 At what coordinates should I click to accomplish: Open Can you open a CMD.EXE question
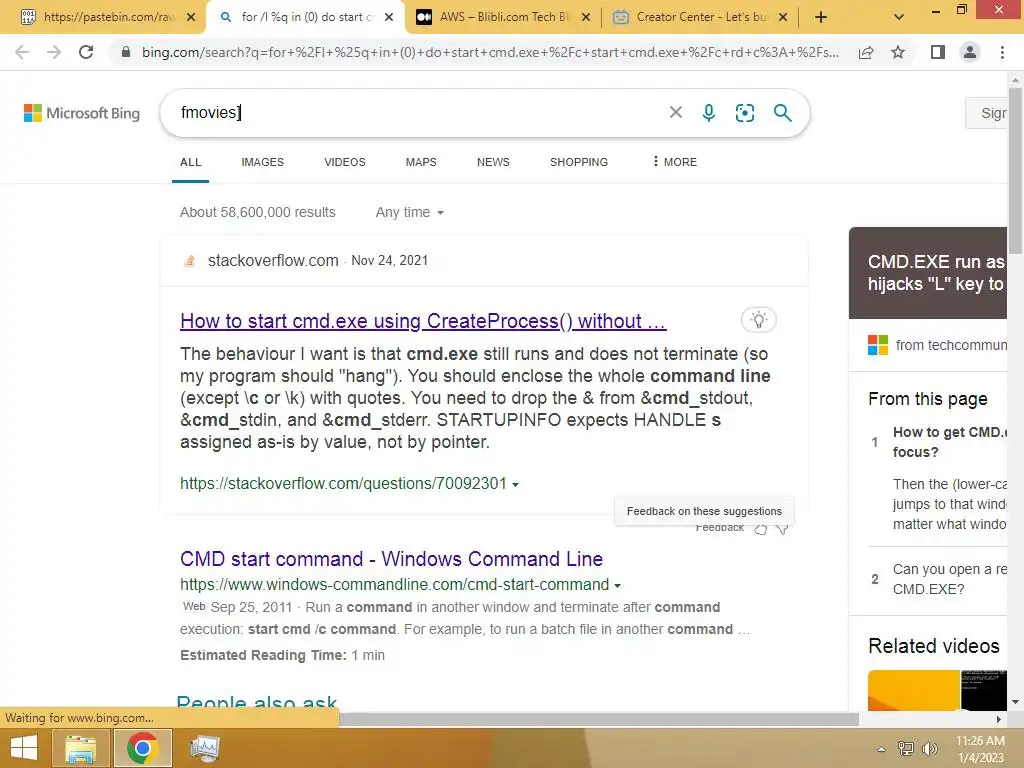click(x=949, y=579)
